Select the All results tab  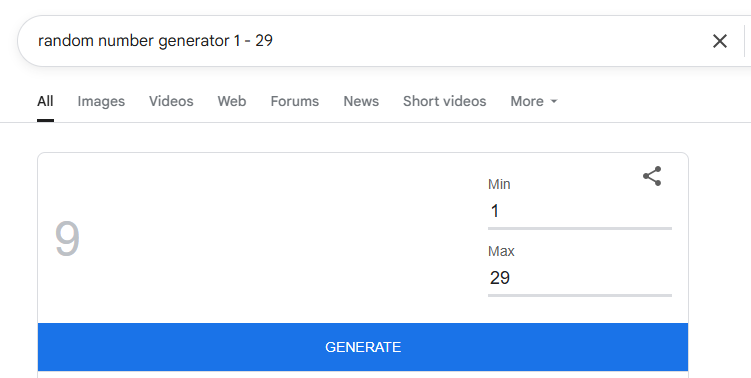(x=45, y=102)
